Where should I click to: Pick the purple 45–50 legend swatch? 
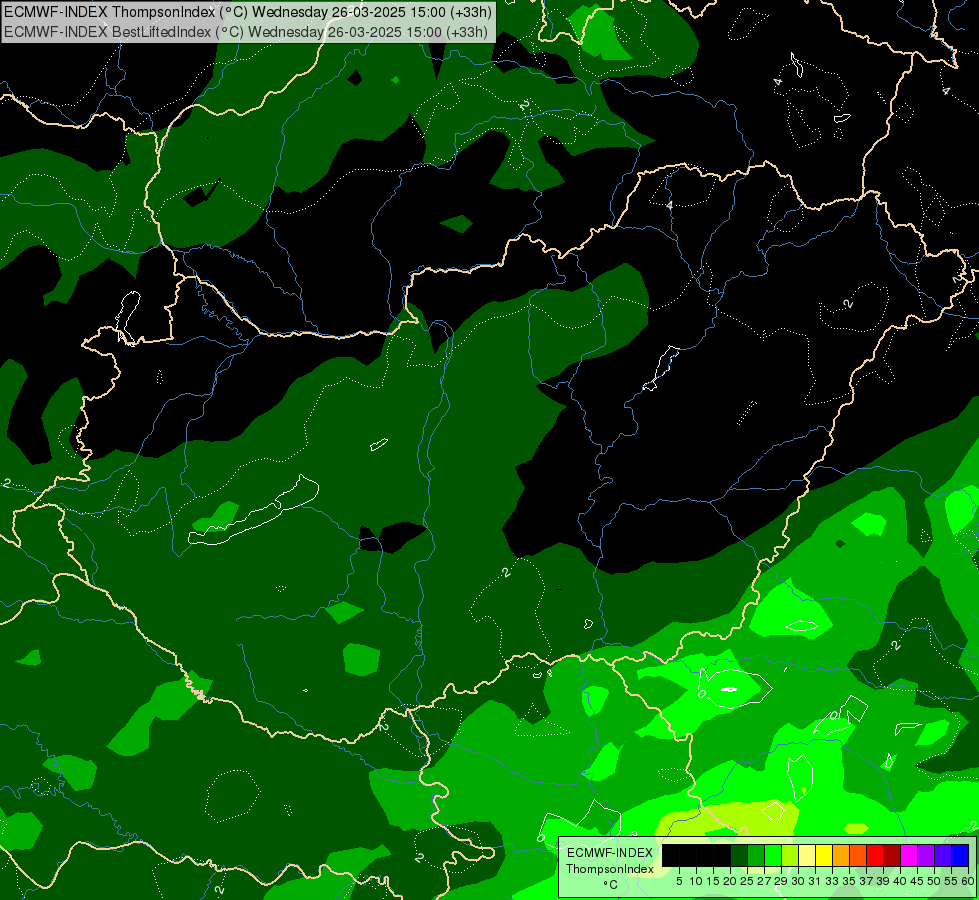926,855
